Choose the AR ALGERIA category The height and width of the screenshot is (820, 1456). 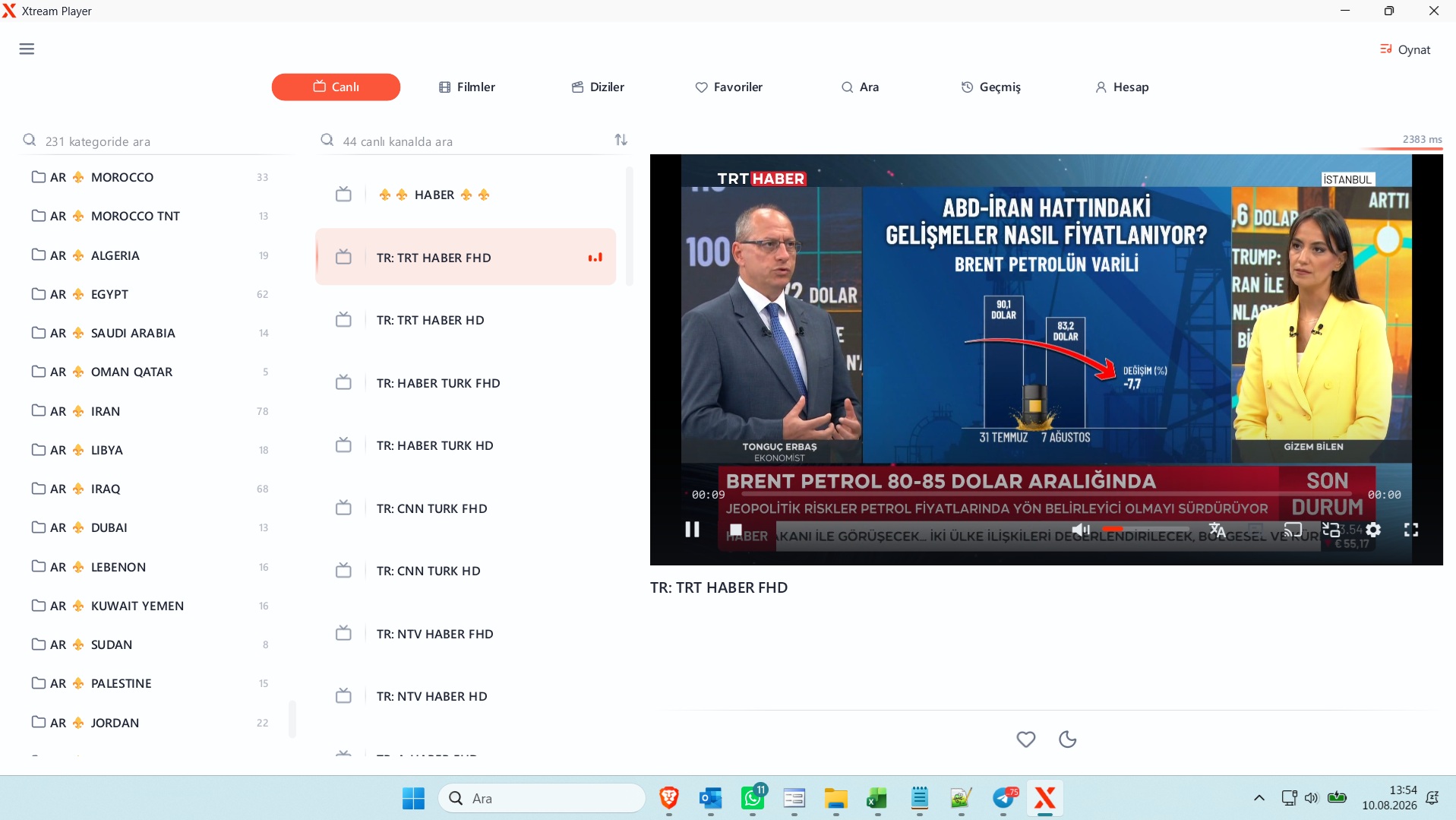click(150, 255)
